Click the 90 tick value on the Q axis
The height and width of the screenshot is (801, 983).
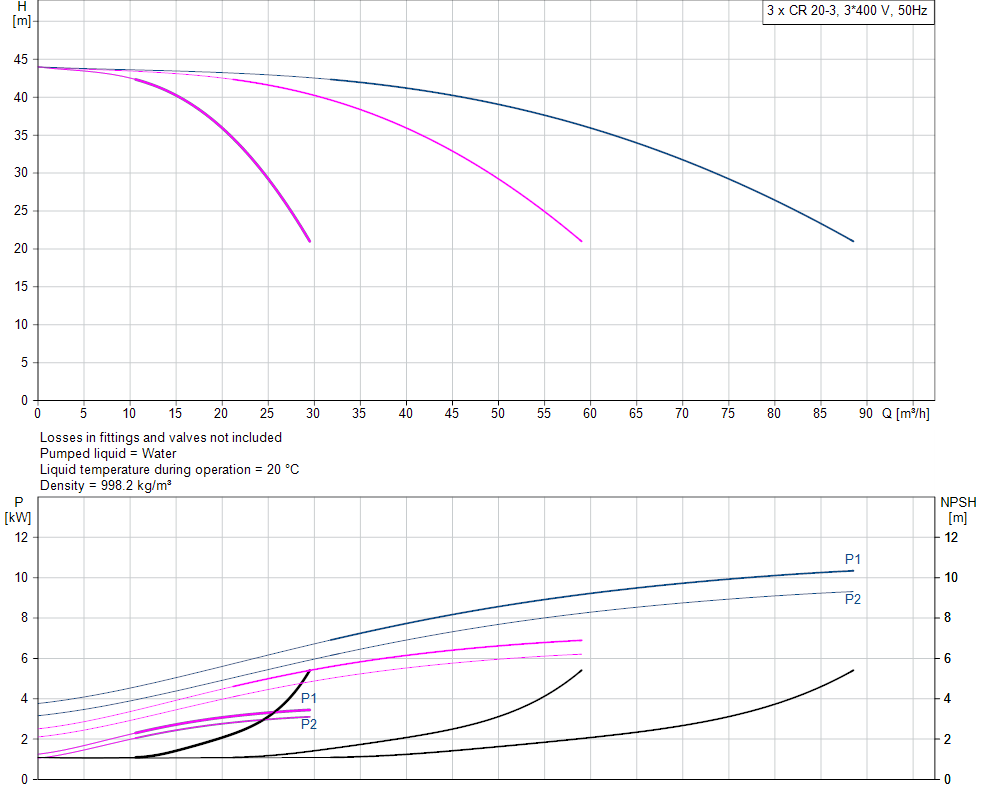click(866, 414)
